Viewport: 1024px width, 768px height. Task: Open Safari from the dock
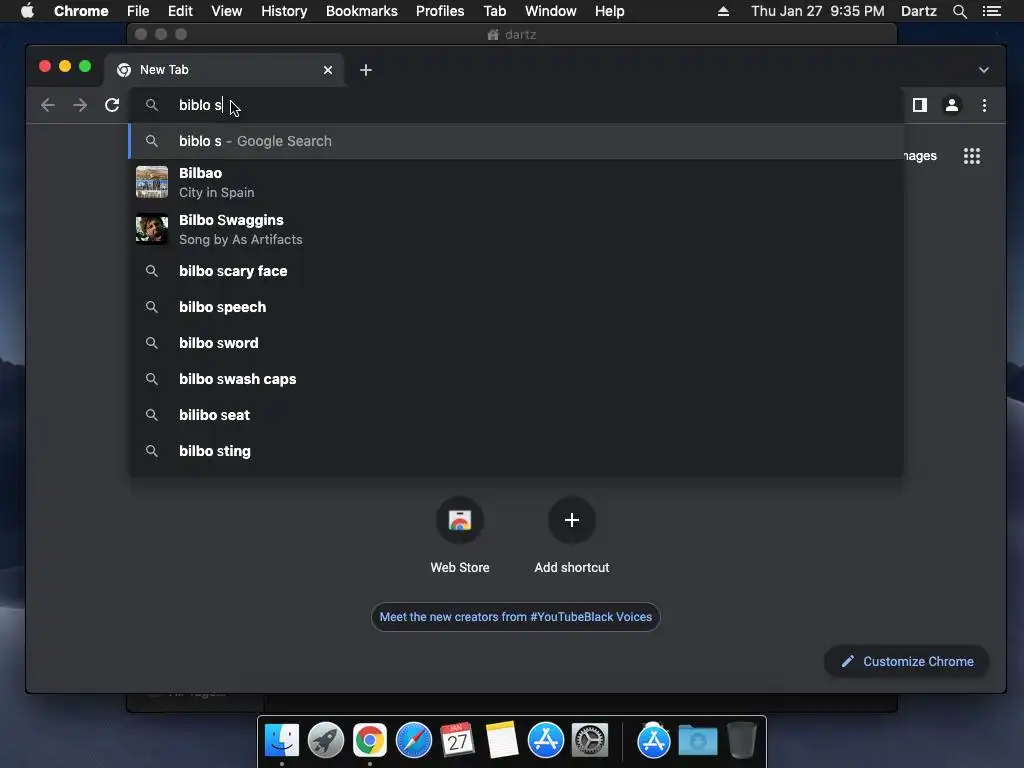point(413,741)
